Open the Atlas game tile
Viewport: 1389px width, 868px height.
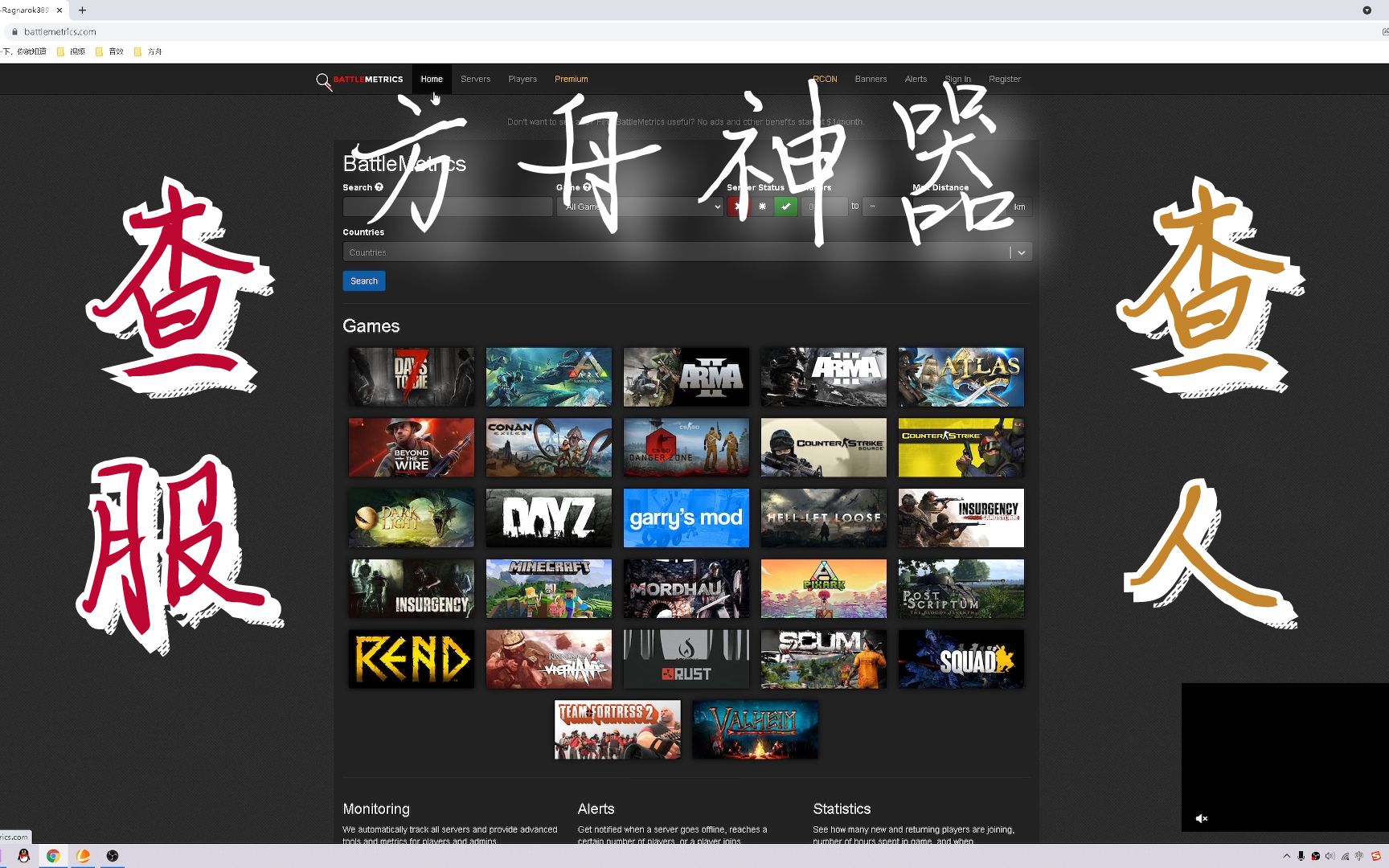961,377
